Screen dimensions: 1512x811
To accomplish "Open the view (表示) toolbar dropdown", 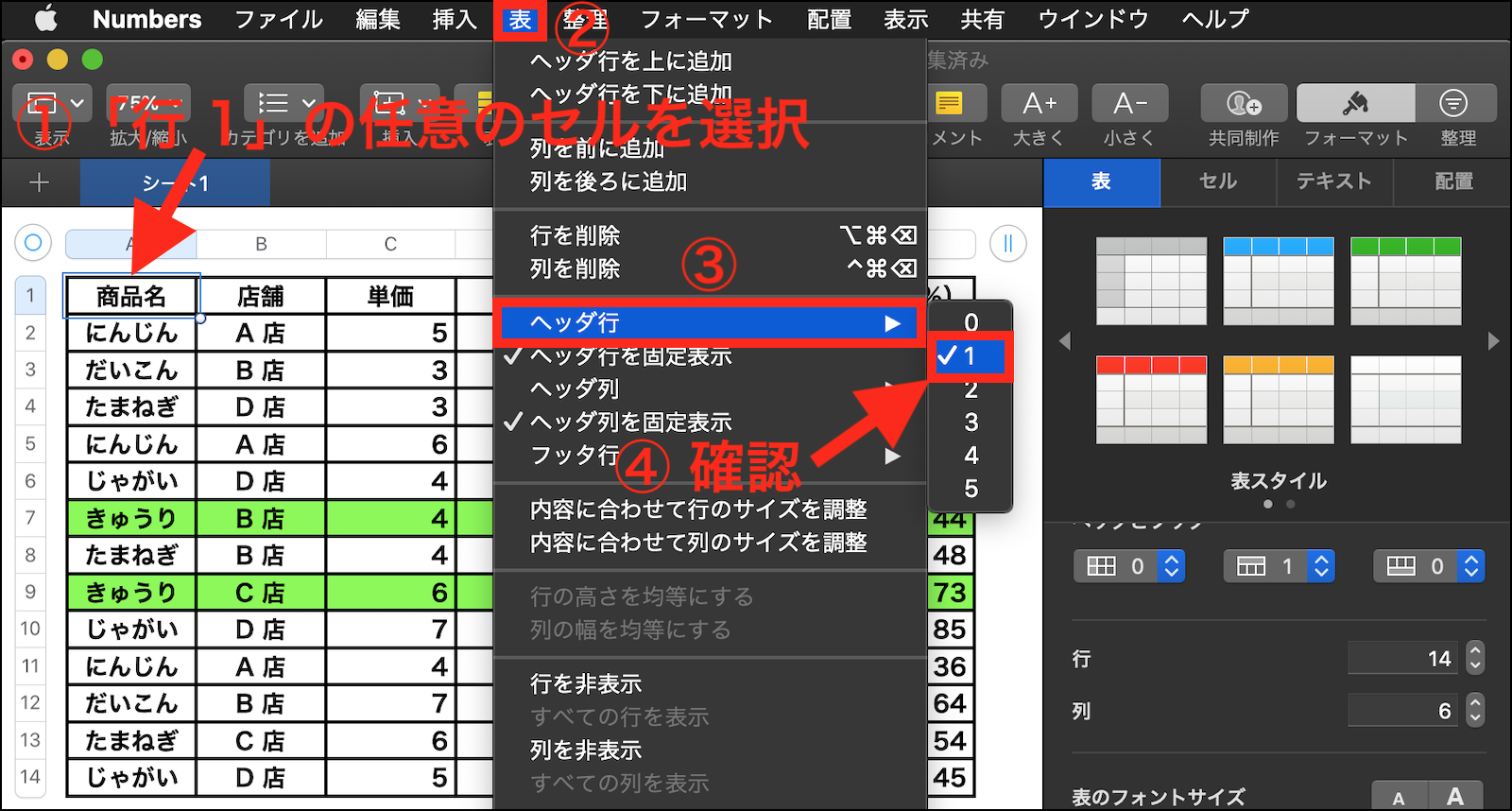I will pos(53,103).
